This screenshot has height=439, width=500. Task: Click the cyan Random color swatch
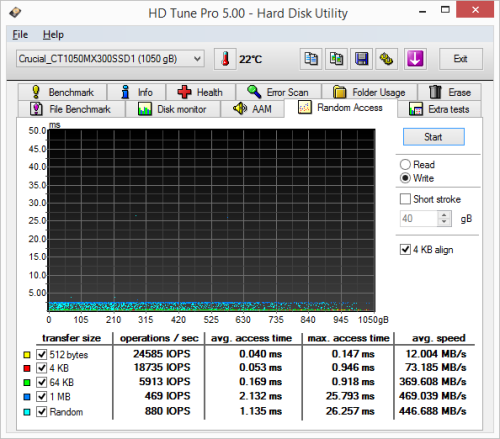27,412
